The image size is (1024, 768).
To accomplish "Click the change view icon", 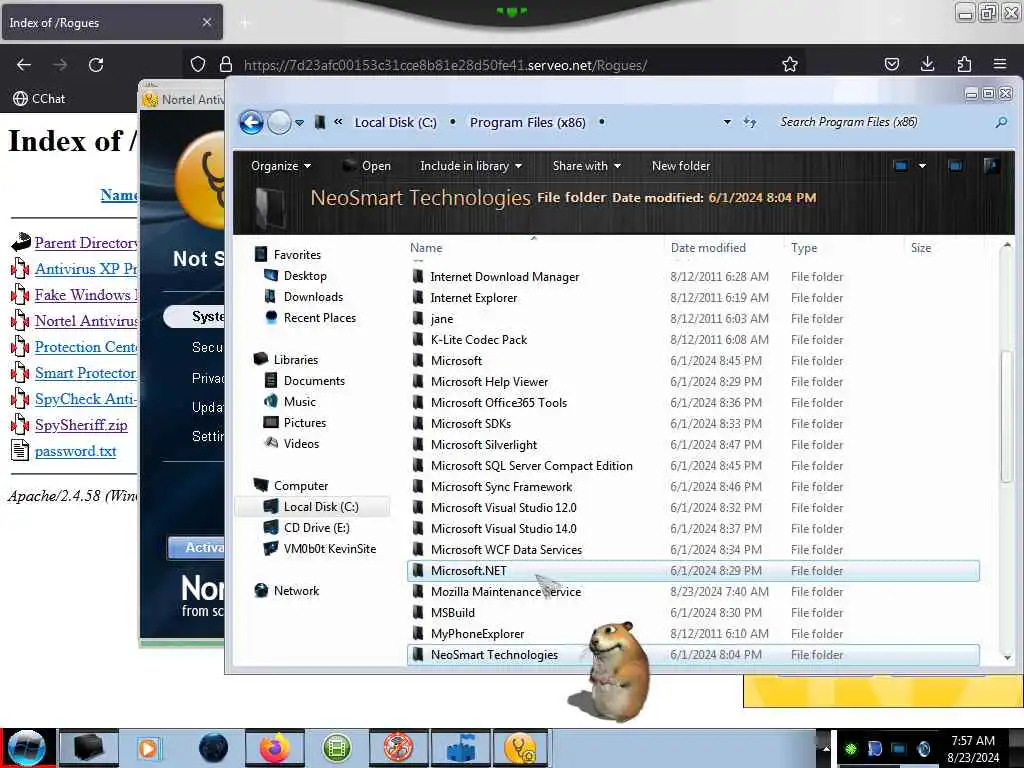I will click(901, 166).
